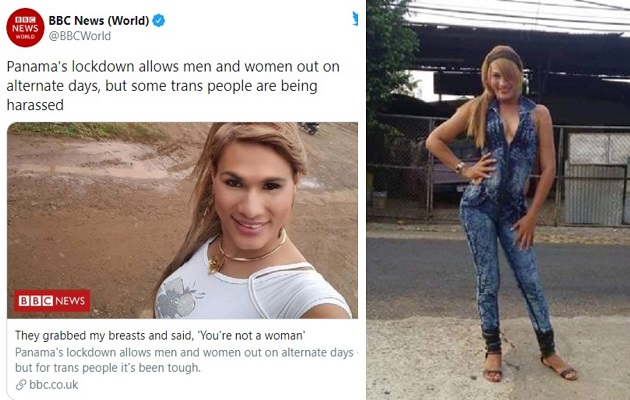
Task: Click card description starting "Panama's lockdown allows men"
Action: click(x=184, y=353)
